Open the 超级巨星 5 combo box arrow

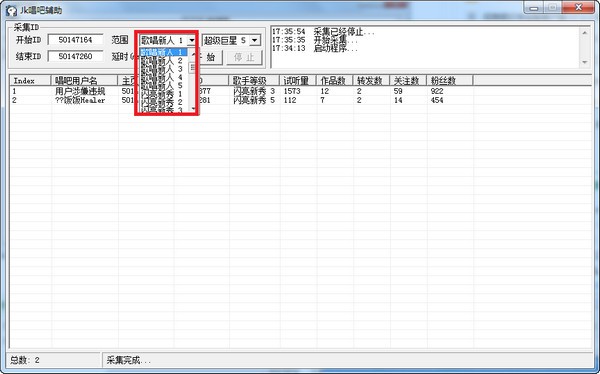[255, 40]
